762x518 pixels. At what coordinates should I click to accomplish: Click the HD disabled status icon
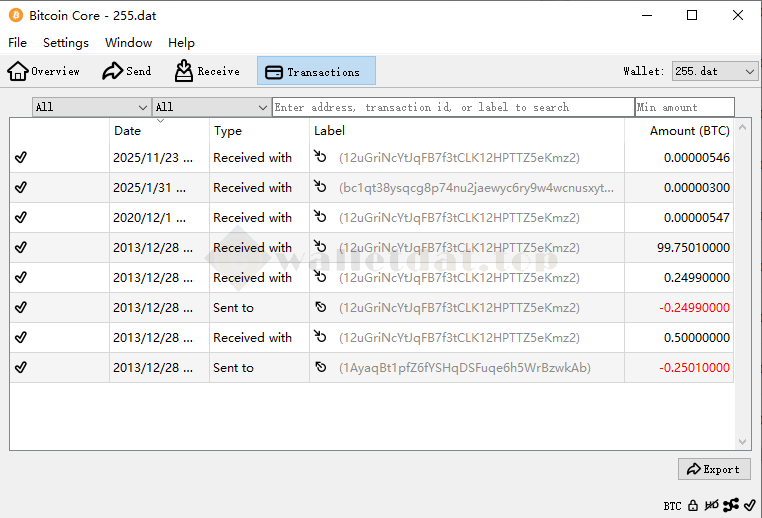click(x=711, y=506)
